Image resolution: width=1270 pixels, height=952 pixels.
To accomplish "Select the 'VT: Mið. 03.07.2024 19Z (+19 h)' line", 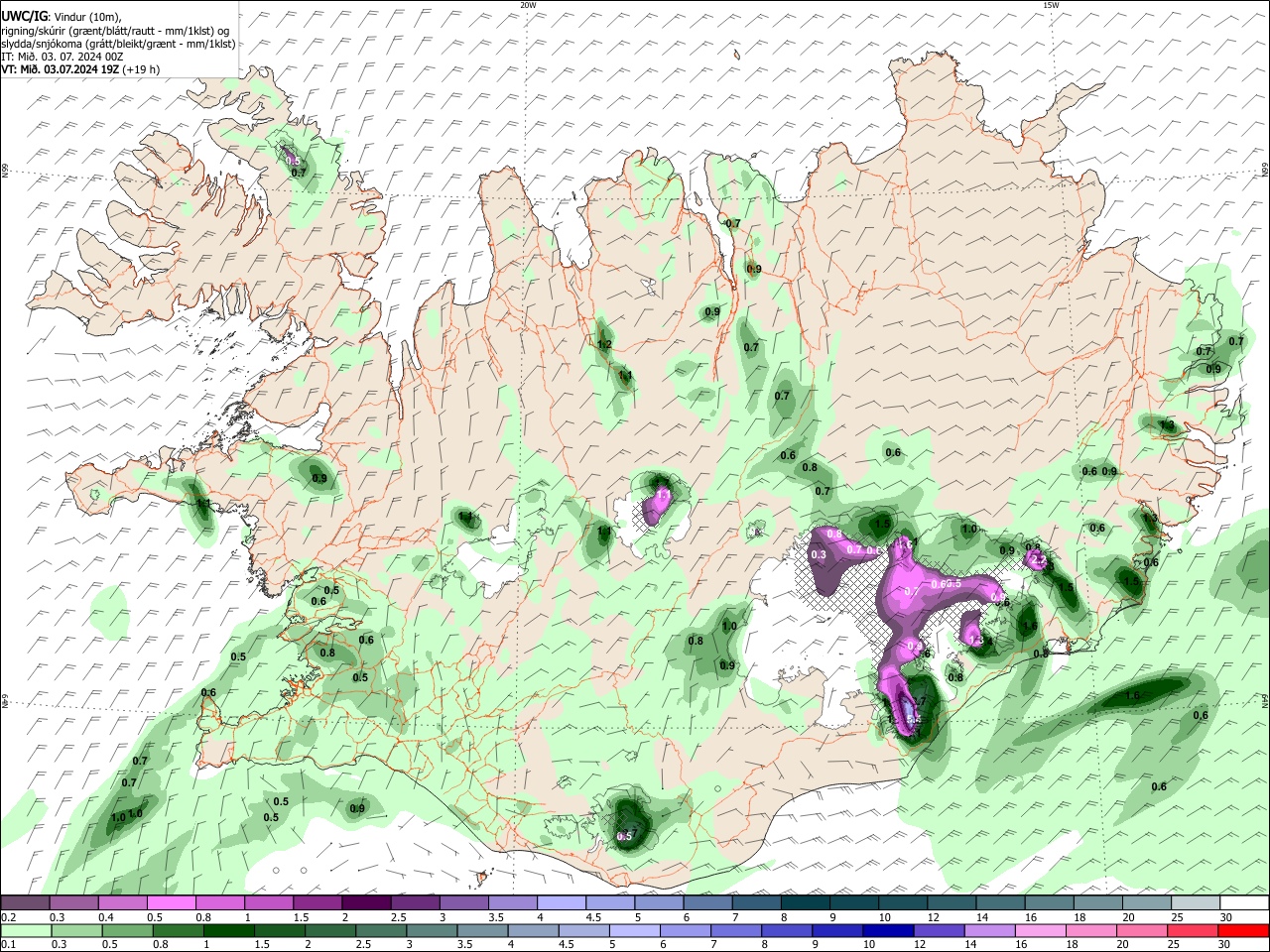I will [x=80, y=69].
